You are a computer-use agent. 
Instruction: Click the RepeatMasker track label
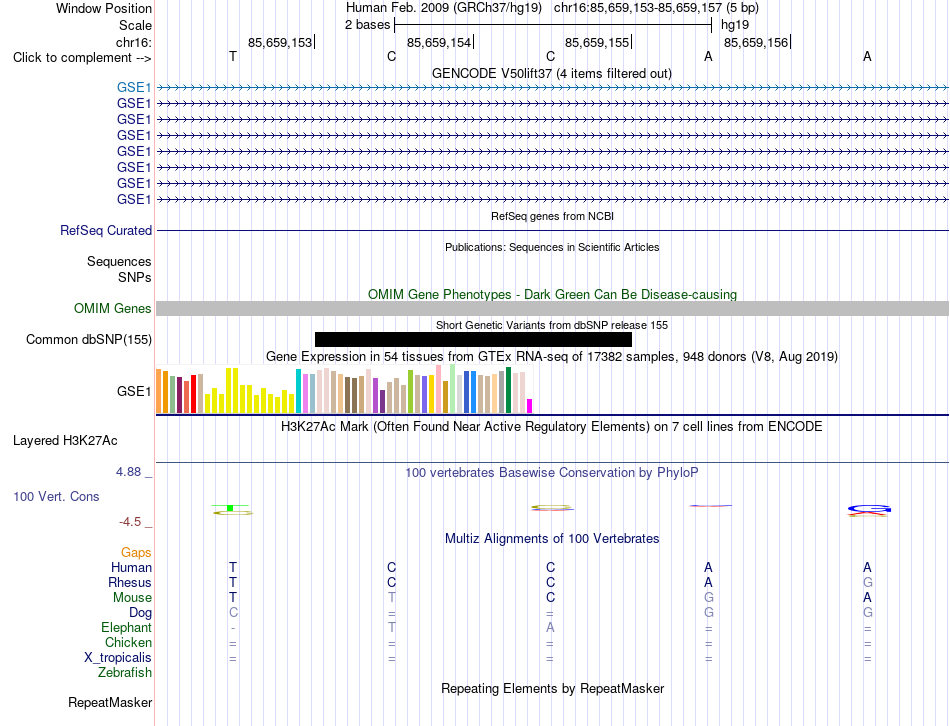pos(110,702)
